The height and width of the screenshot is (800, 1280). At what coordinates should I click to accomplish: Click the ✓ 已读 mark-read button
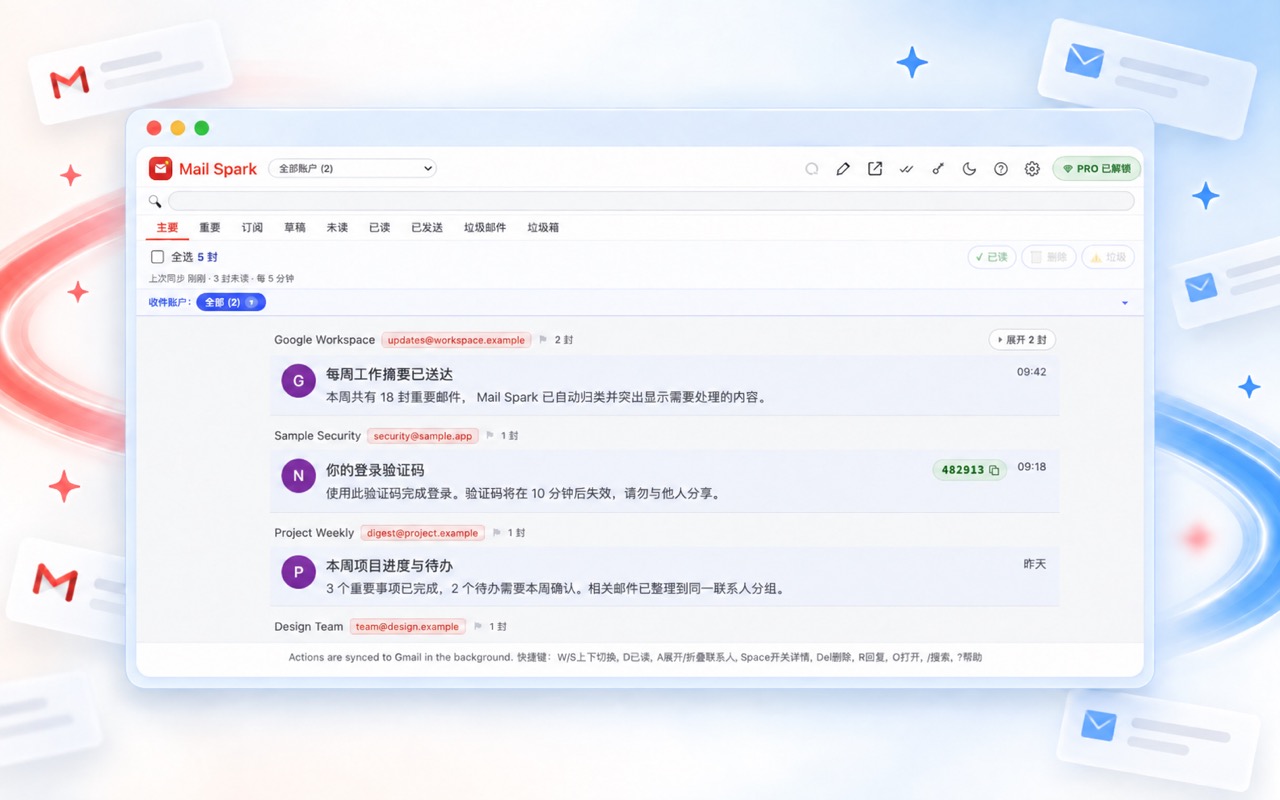[x=992, y=257]
